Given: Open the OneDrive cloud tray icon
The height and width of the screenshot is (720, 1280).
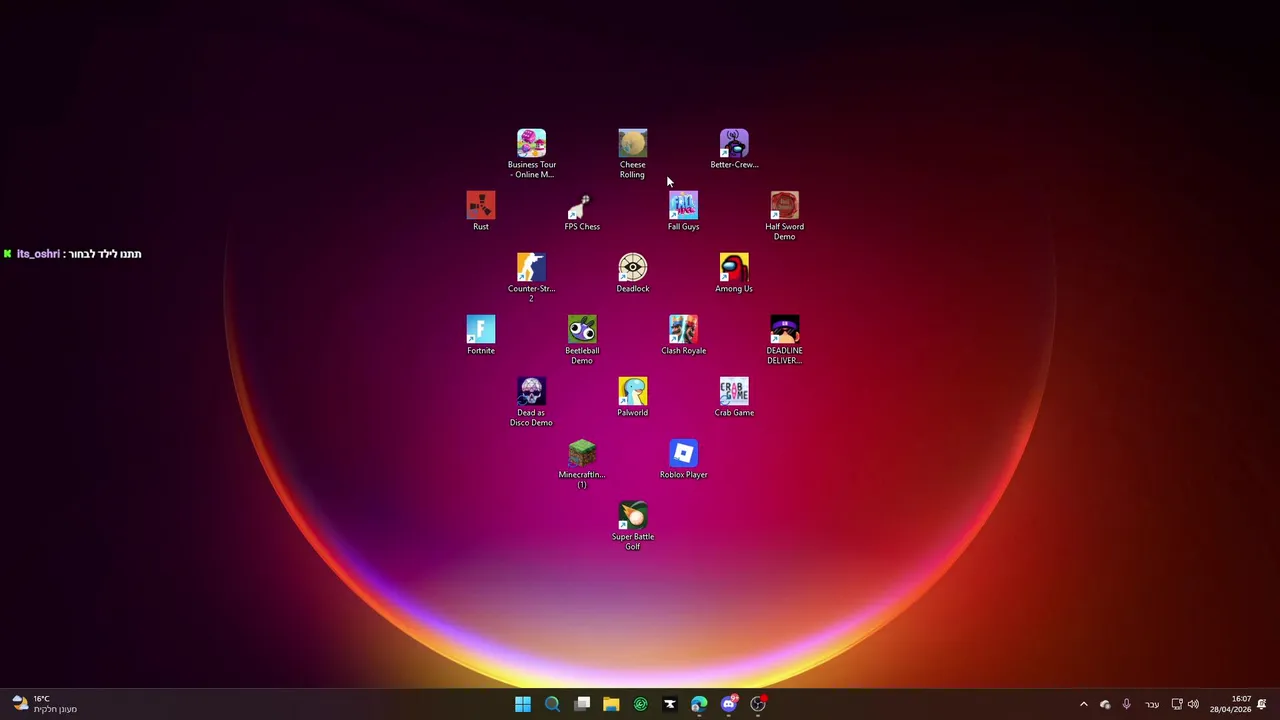Looking at the screenshot, I should (1105, 704).
